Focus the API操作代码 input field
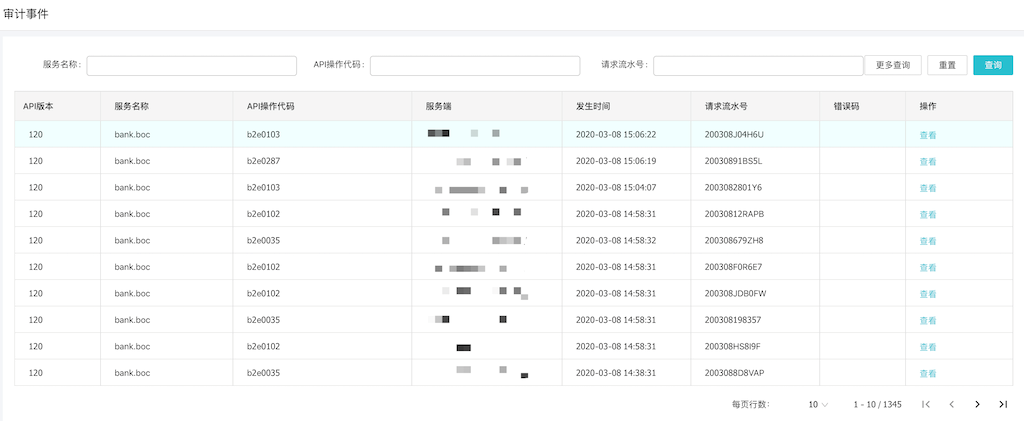The height and width of the screenshot is (421, 1024). 475,65
